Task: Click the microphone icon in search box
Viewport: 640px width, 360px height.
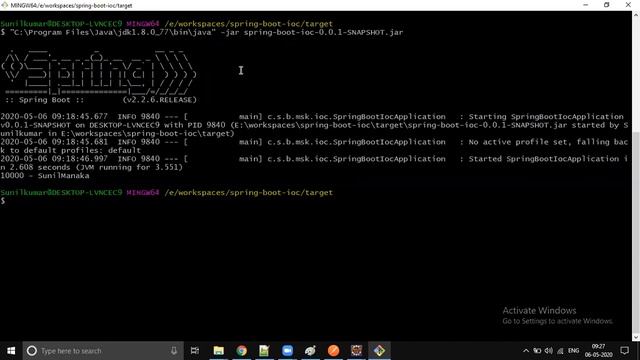Action: click(x=174, y=351)
